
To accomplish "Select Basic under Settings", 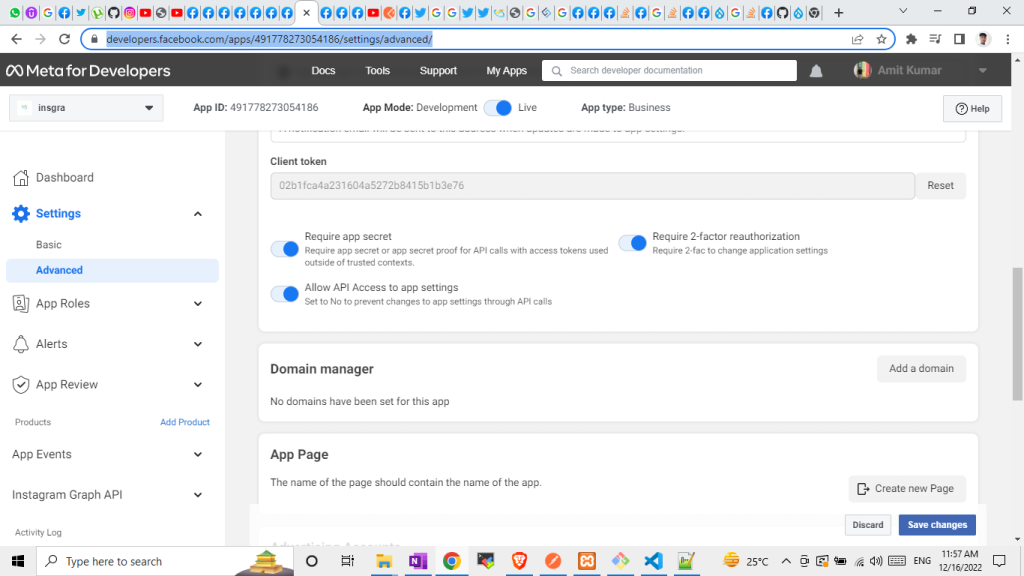I will (x=49, y=245).
